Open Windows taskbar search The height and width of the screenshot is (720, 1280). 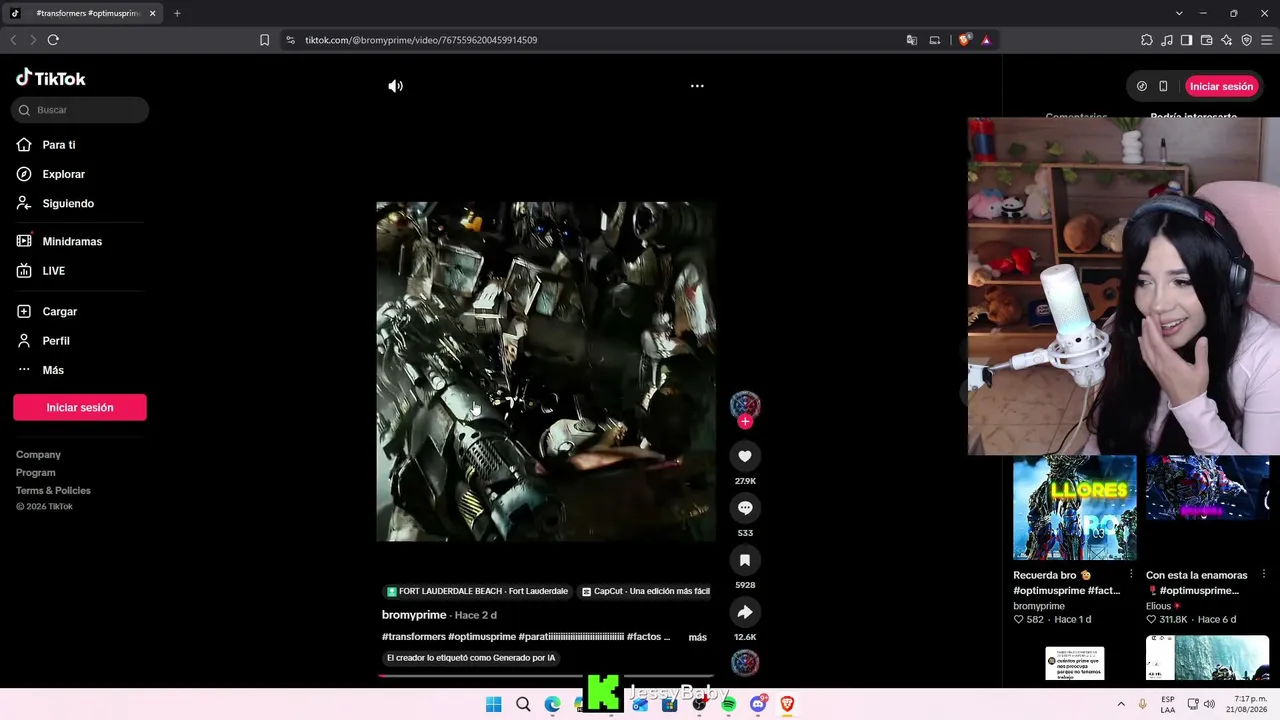[523, 704]
